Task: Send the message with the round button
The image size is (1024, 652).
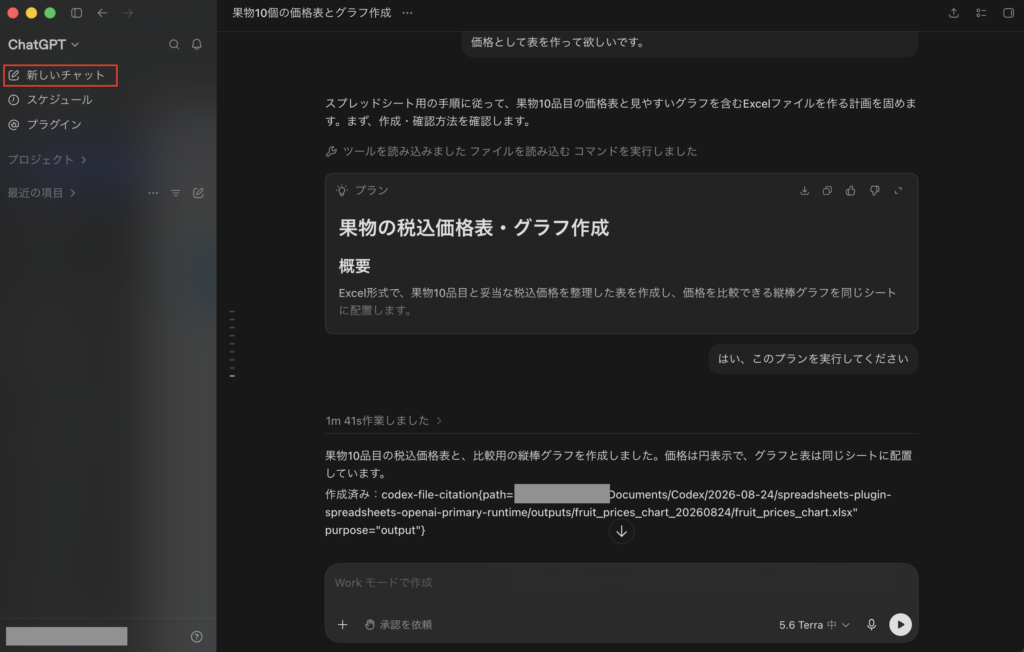Action: click(x=901, y=625)
